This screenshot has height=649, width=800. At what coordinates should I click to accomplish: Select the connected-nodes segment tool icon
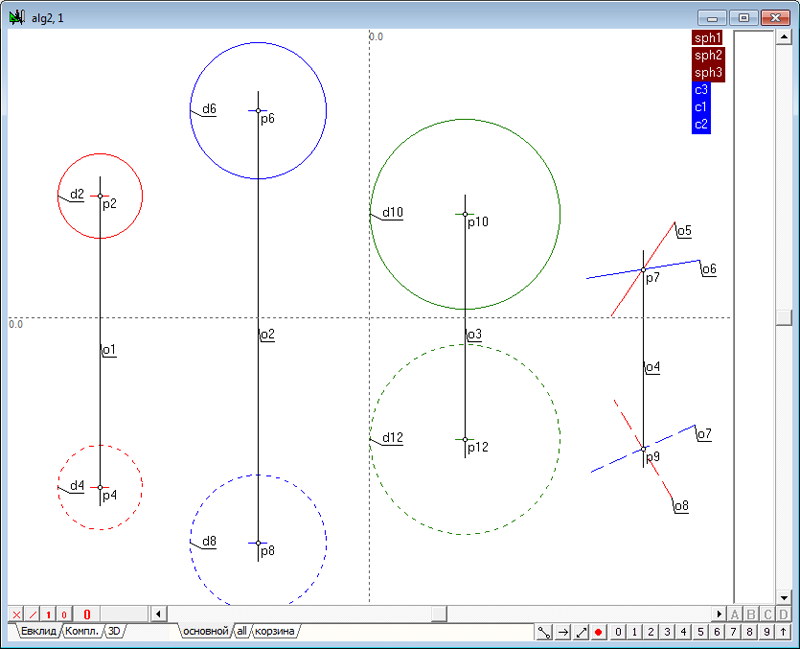pyautogui.click(x=544, y=632)
